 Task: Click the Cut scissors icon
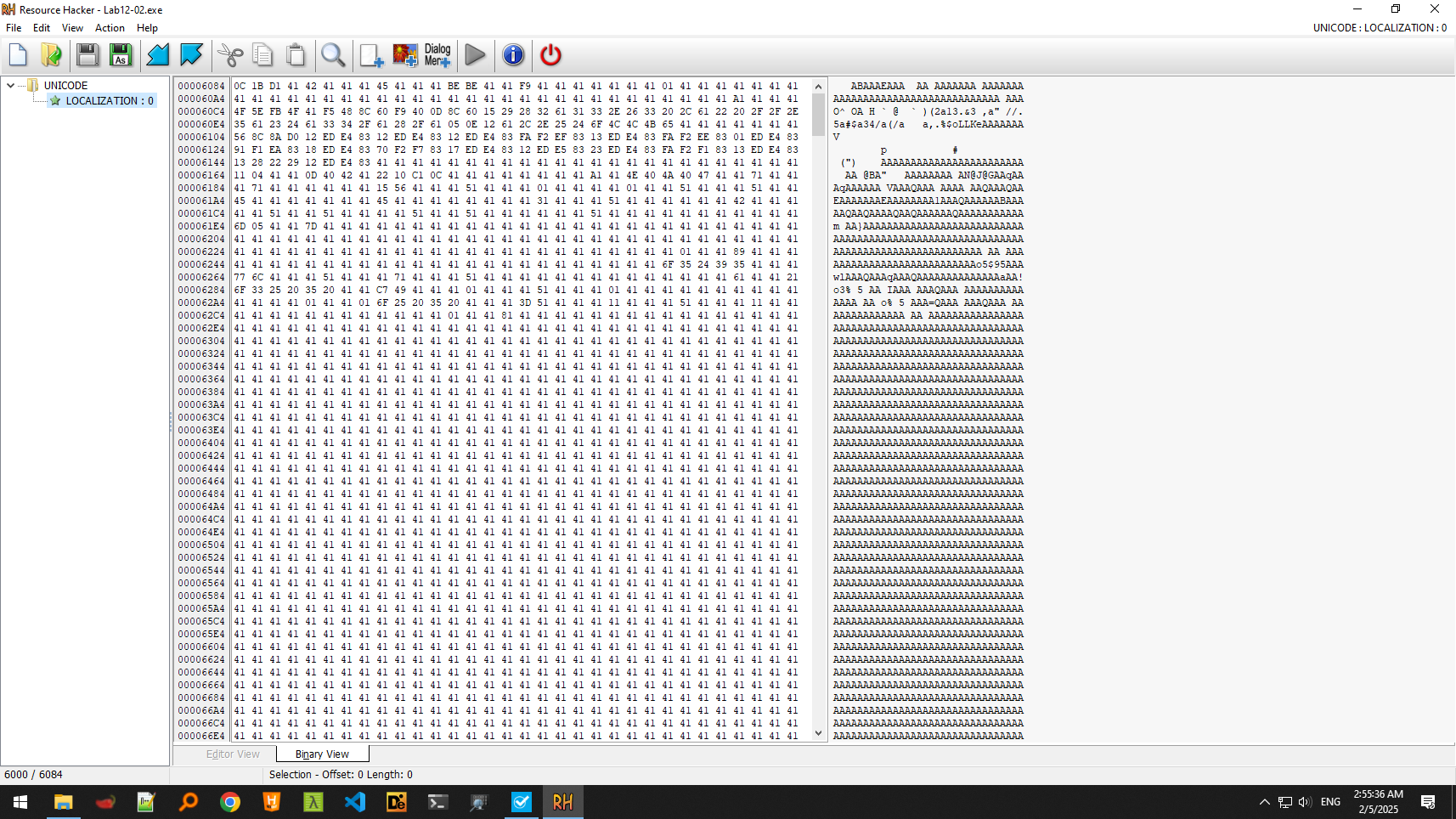pyautogui.click(x=229, y=55)
